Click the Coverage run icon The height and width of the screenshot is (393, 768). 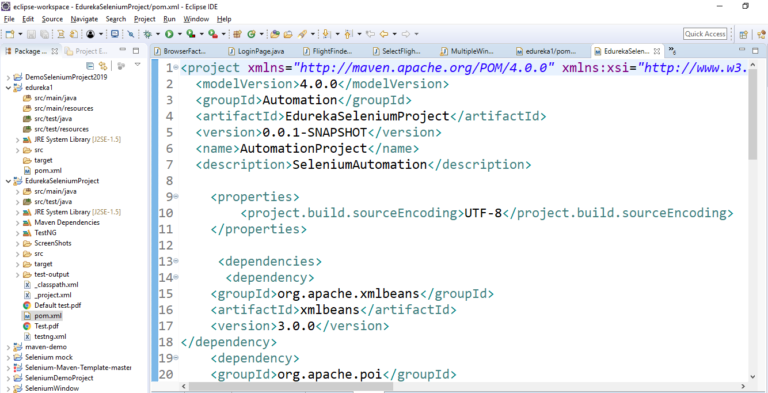pos(191,34)
